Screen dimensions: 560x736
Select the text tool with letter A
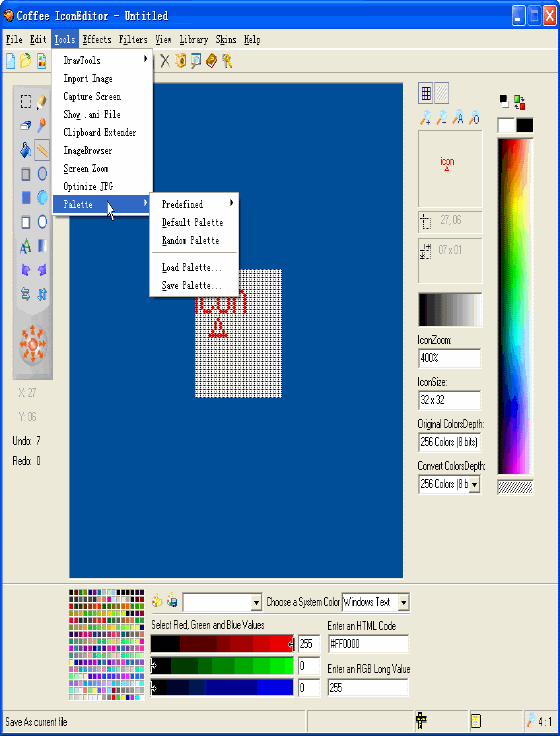(26, 246)
